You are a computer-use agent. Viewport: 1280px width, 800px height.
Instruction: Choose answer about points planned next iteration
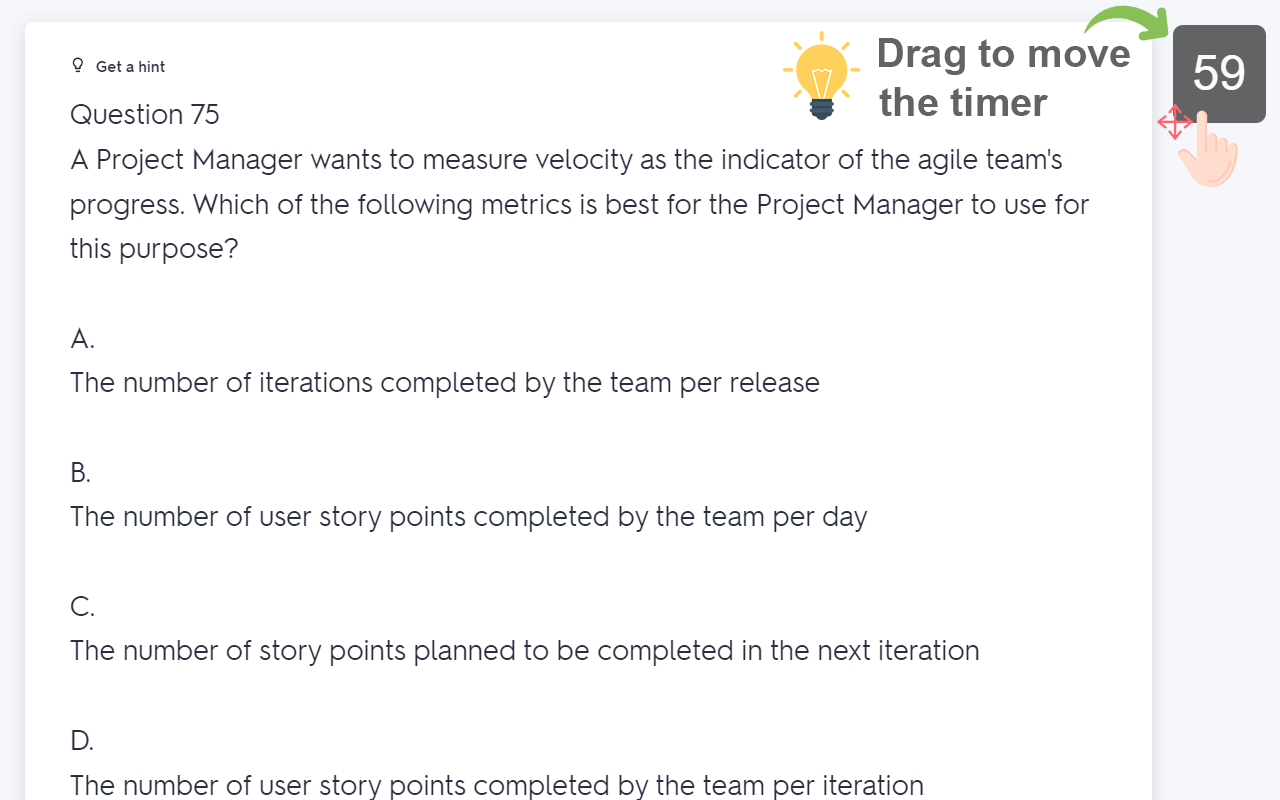click(x=524, y=651)
